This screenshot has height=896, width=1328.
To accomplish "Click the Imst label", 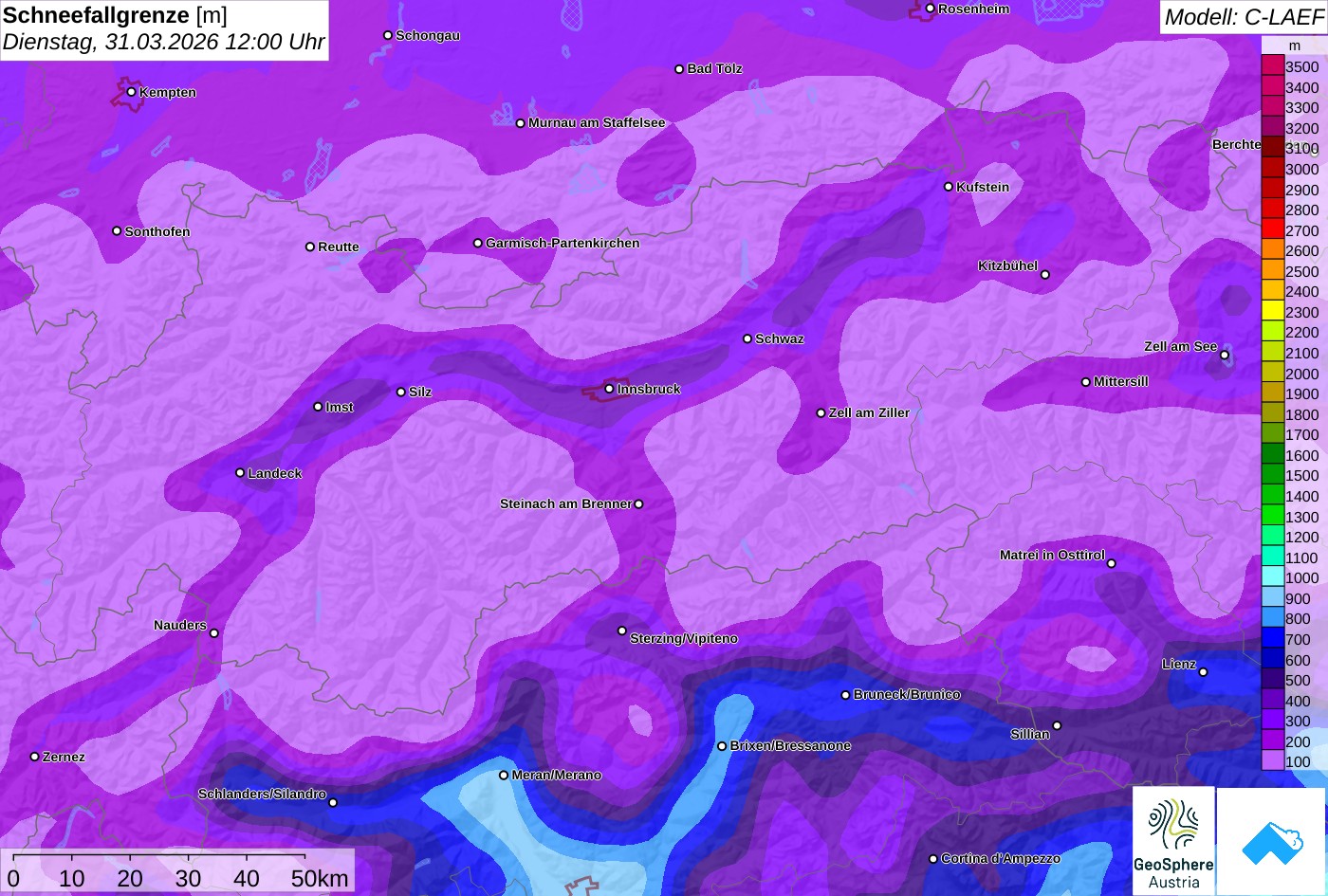I will pos(340,407).
